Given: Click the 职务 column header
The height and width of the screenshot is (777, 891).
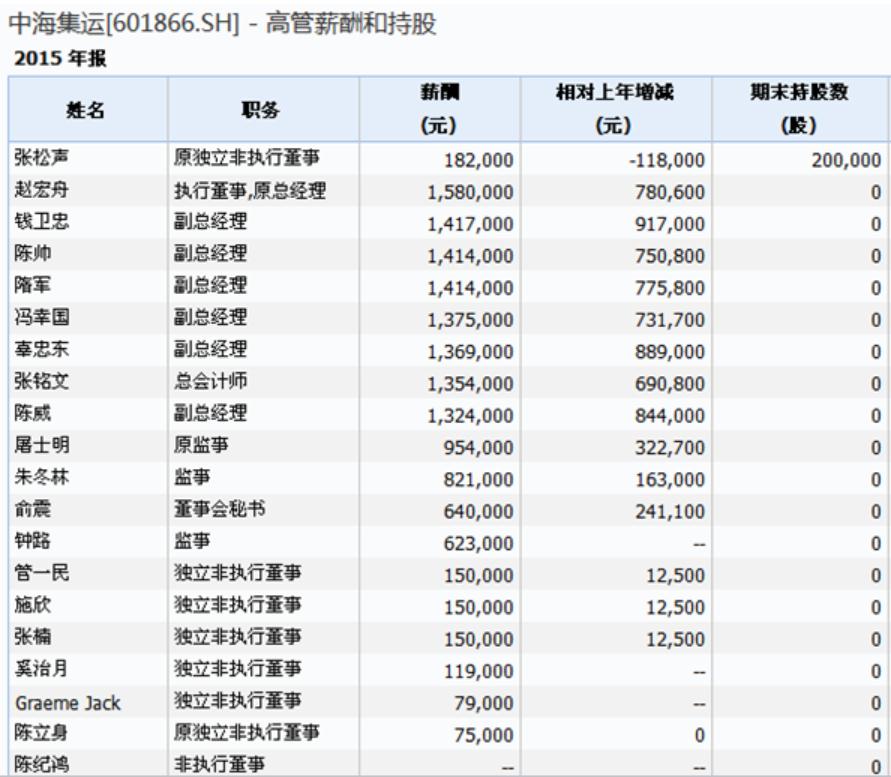Looking at the screenshot, I should tap(263, 109).
